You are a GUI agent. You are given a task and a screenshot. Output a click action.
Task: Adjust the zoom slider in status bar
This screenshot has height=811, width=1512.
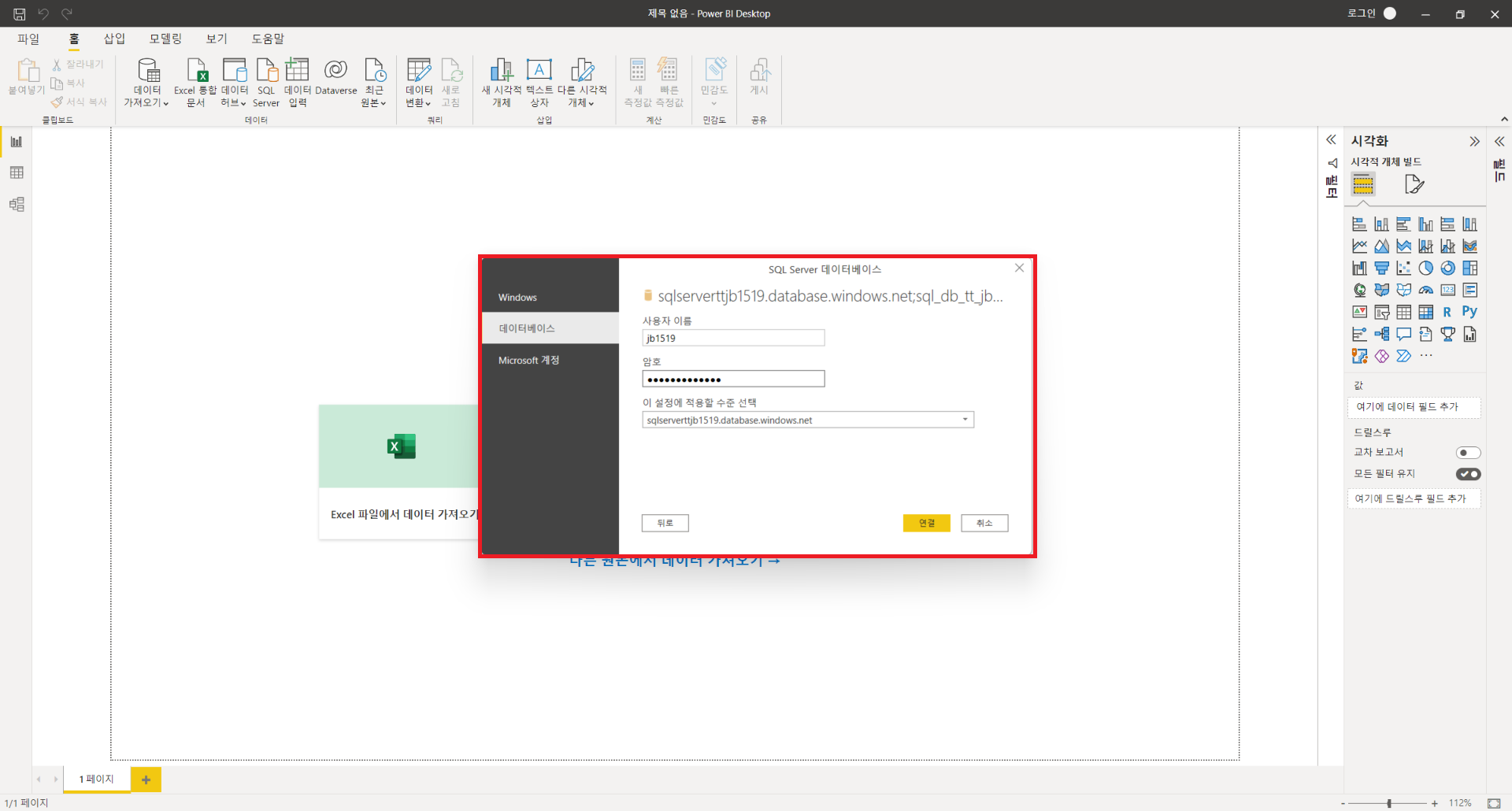pos(1389,803)
